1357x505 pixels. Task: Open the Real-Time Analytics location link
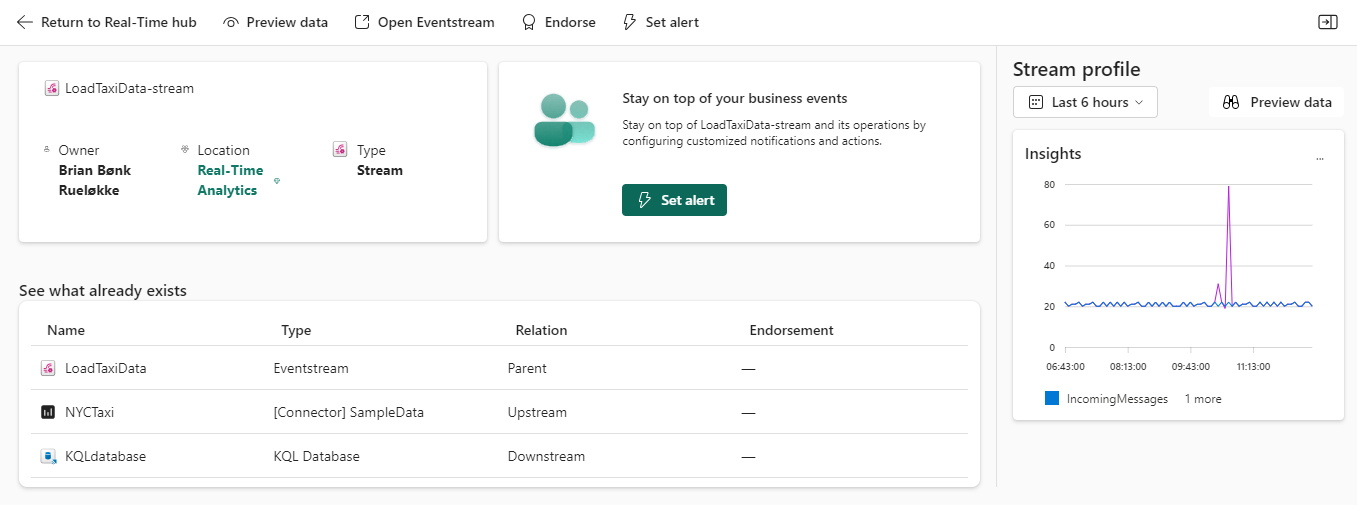(230, 180)
